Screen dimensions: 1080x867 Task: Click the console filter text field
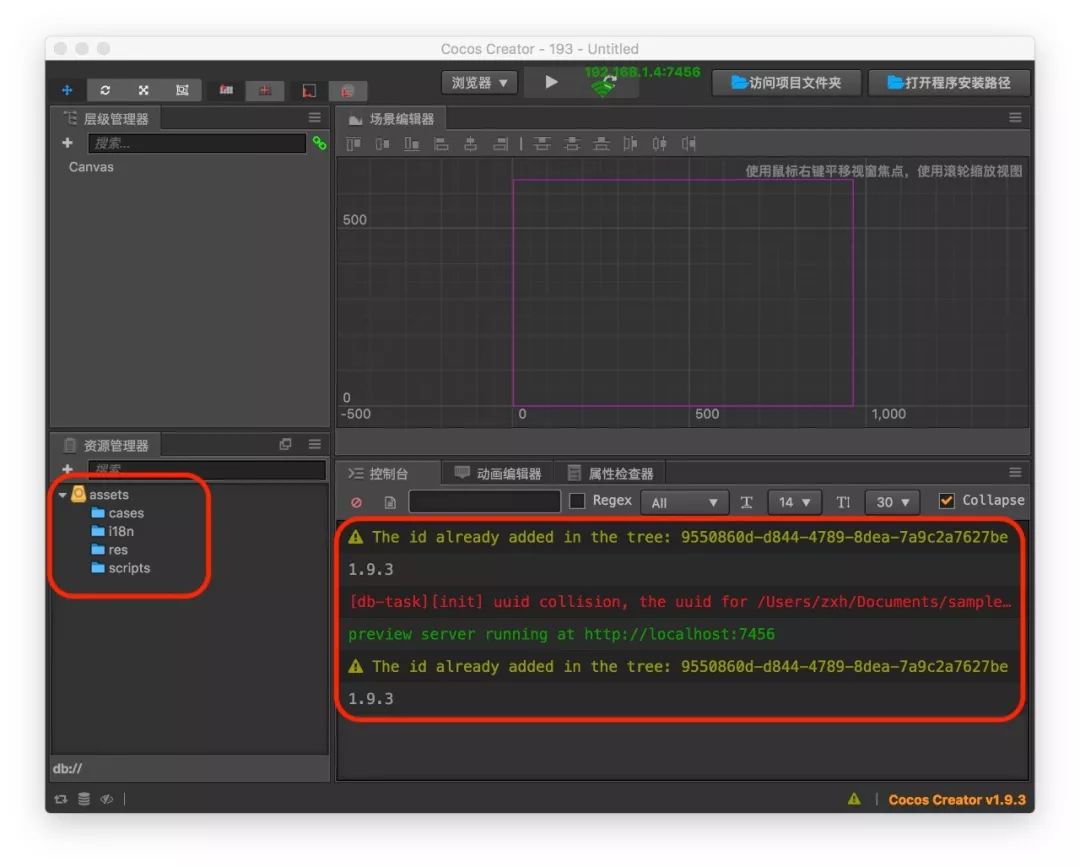pos(484,502)
